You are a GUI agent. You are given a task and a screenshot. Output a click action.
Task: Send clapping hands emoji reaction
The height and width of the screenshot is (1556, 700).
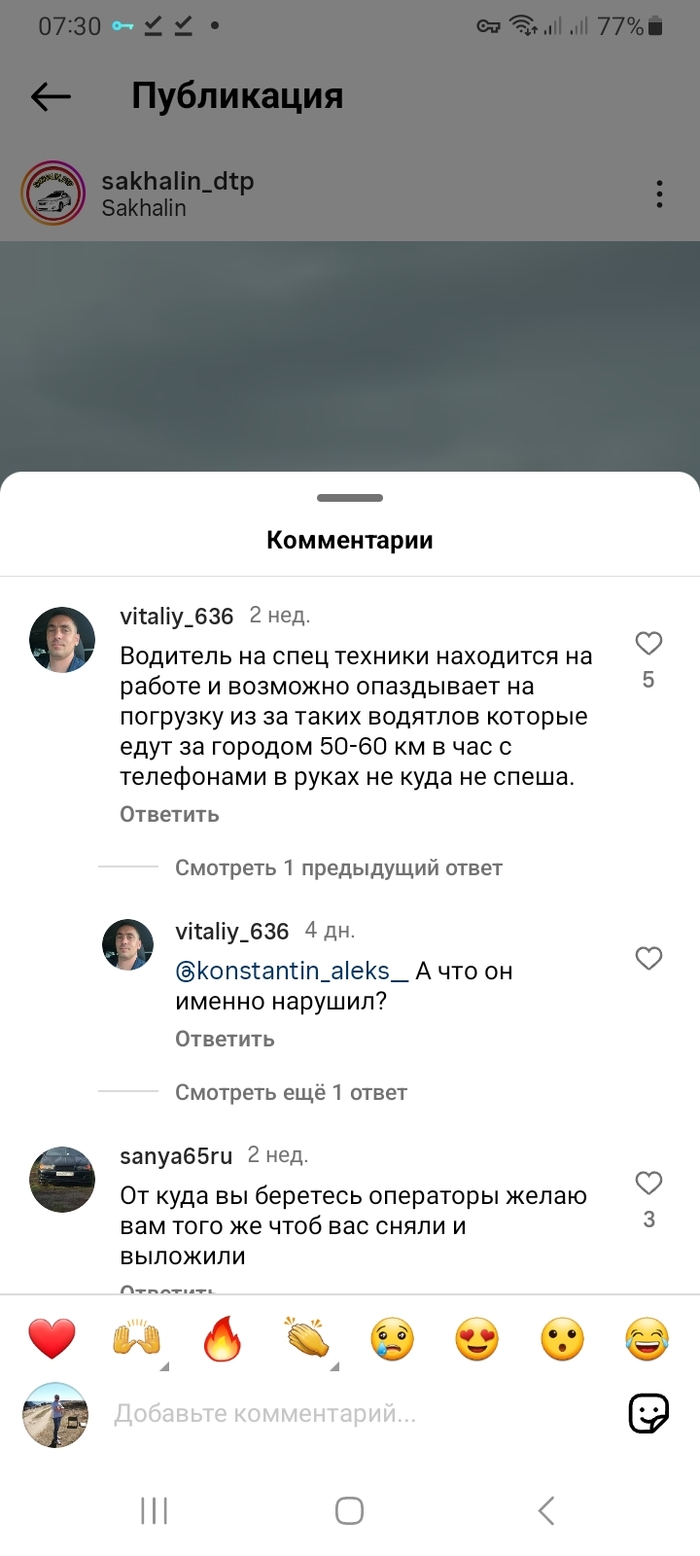308,1339
